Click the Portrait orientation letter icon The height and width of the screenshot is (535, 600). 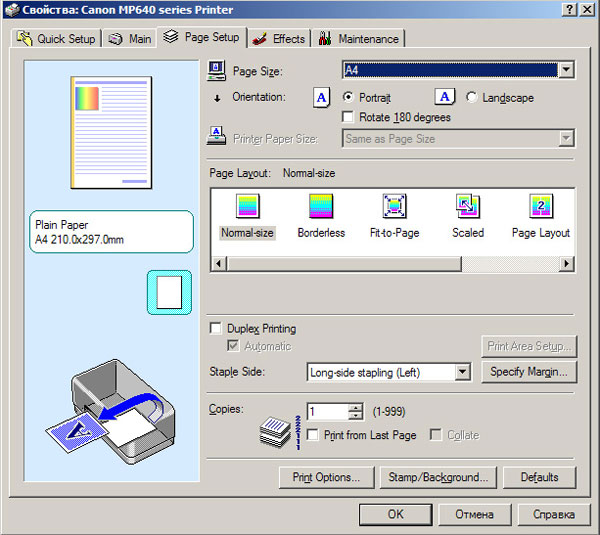coord(321,98)
